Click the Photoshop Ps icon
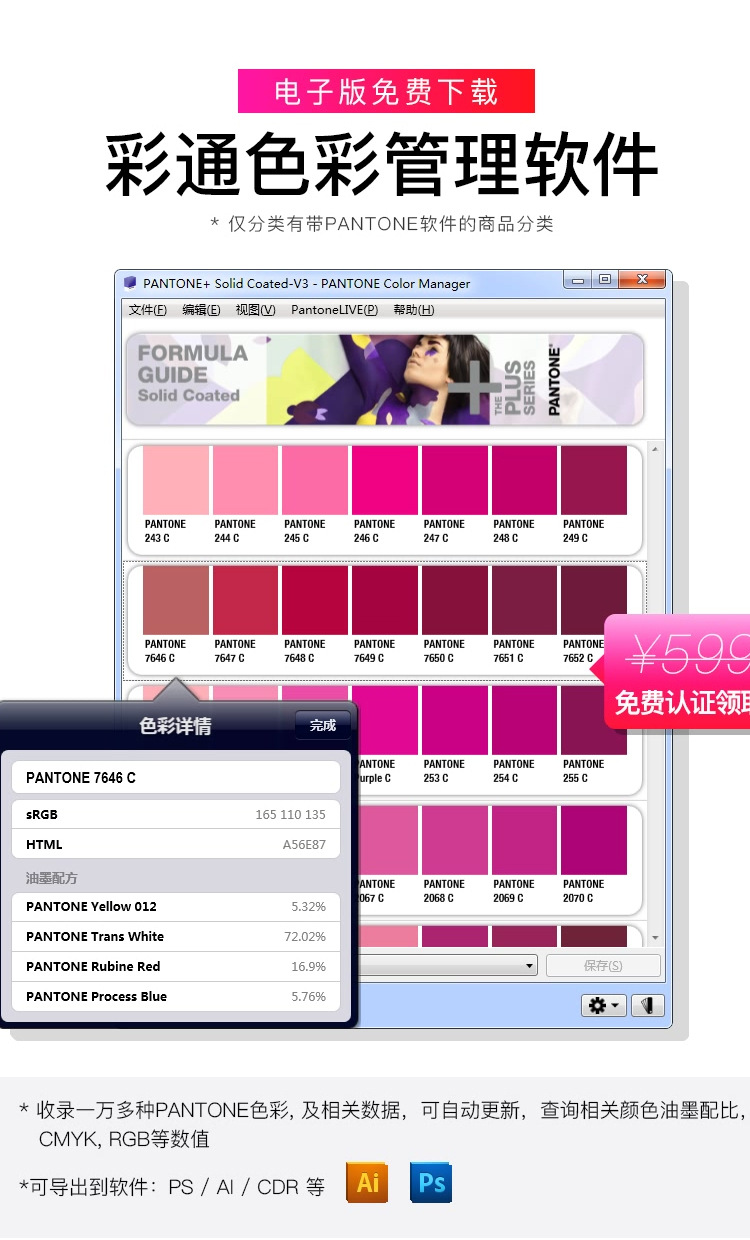 tap(431, 1182)
